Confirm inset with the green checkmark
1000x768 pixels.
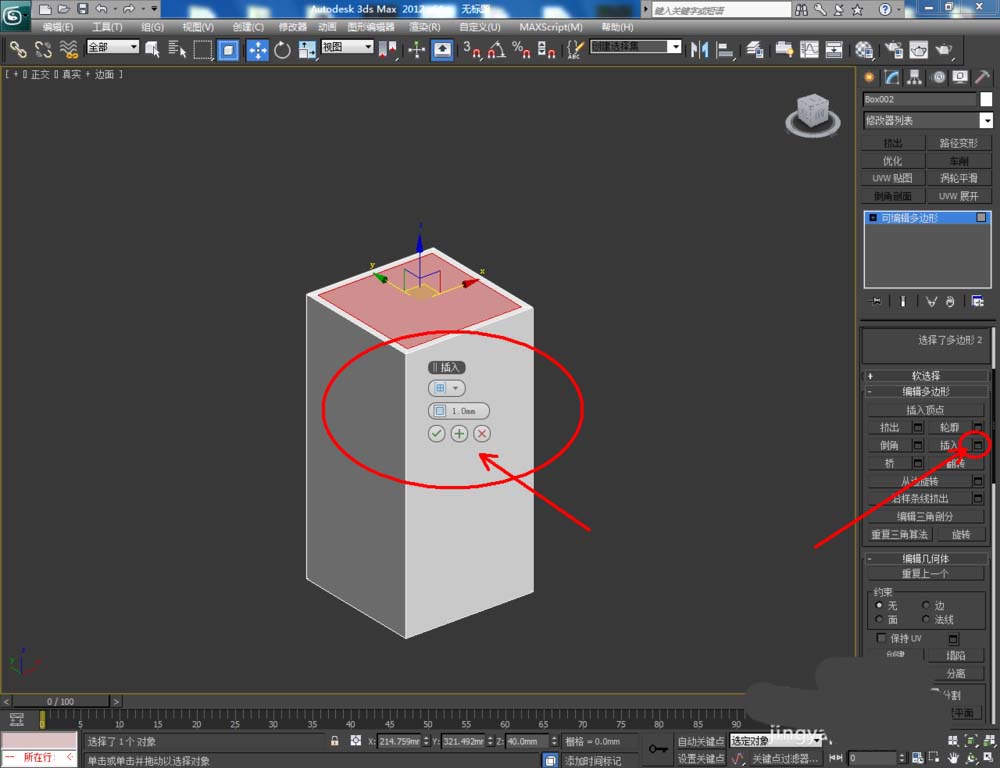tap(436, 433)
